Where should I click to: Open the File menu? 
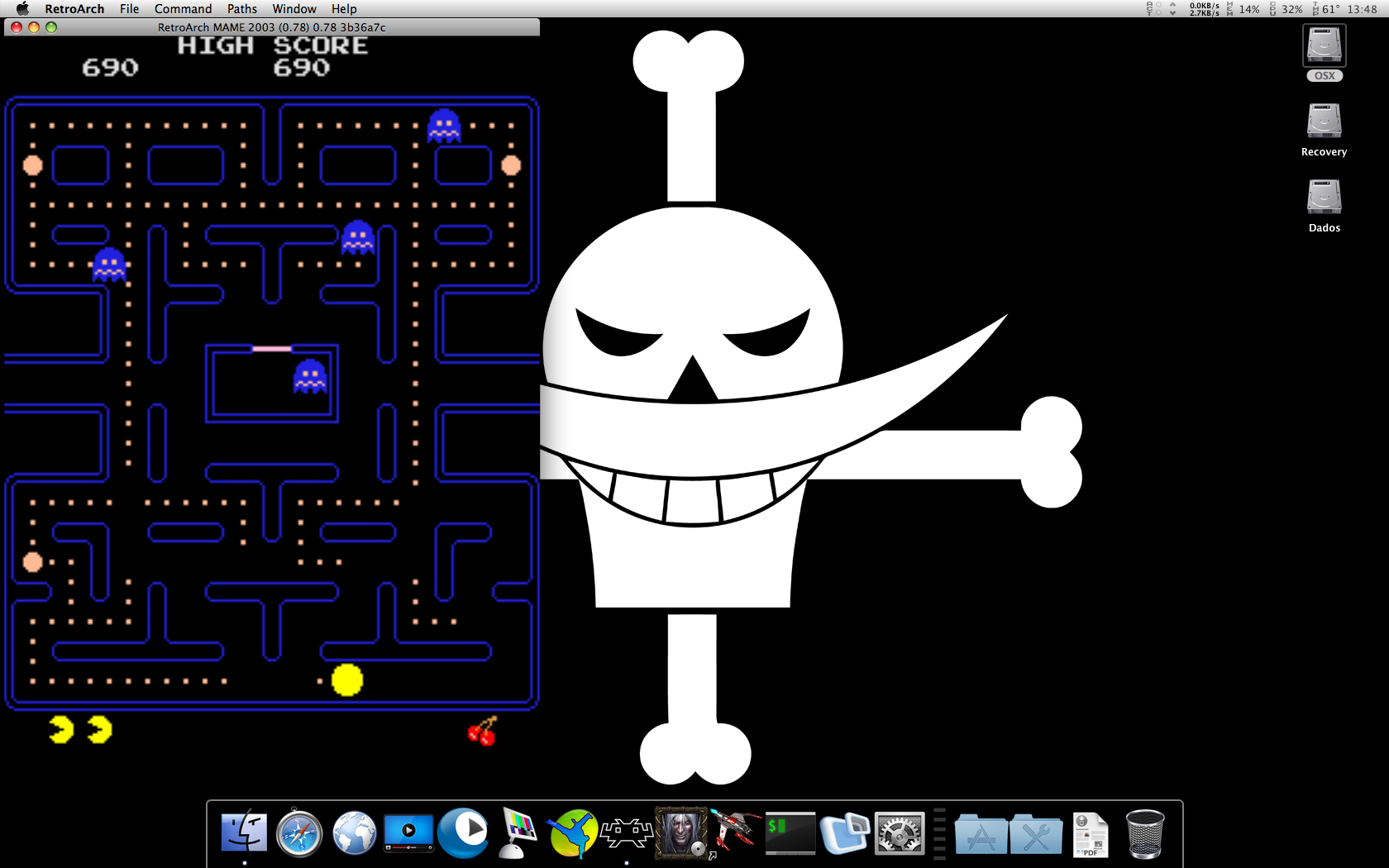(x=129, y=8)
